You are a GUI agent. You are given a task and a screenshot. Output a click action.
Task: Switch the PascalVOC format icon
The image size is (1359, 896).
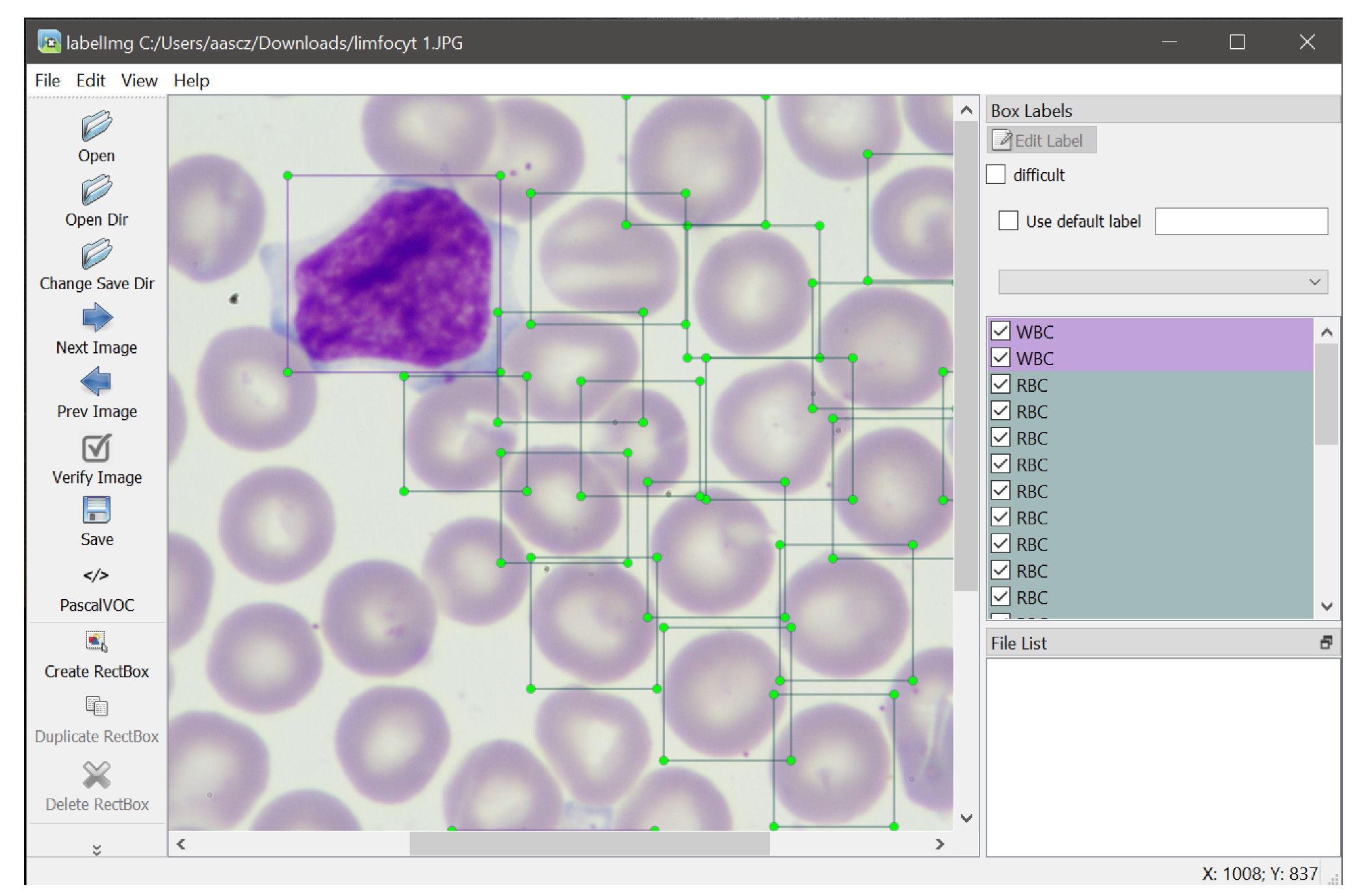point(96,575)
